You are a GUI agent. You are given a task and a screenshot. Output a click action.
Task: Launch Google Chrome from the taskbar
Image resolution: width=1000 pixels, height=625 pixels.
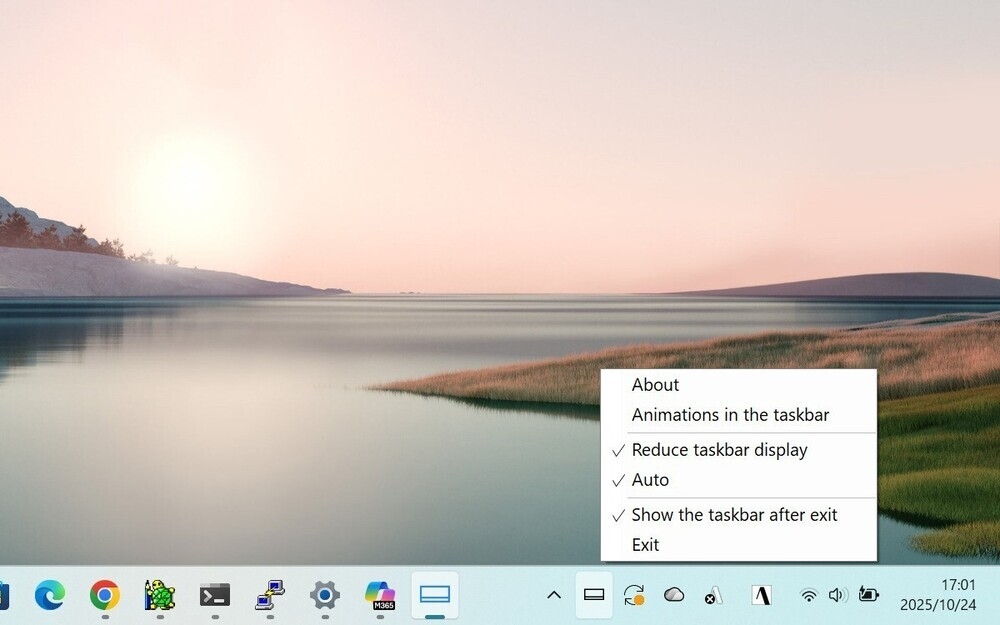pos(105,596)
